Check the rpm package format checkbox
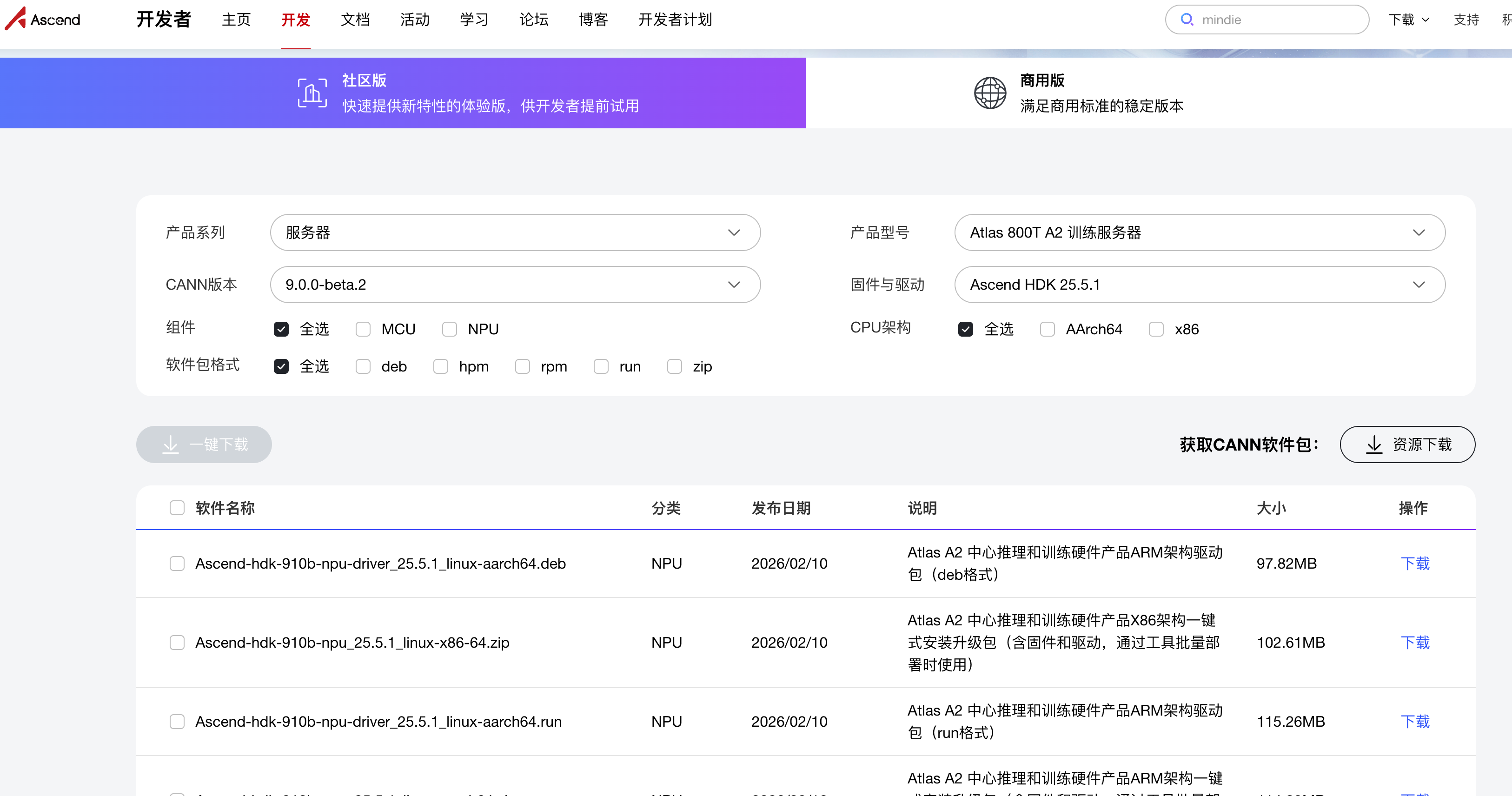This screenshot has height=796, width=1512. coord(523,366)
